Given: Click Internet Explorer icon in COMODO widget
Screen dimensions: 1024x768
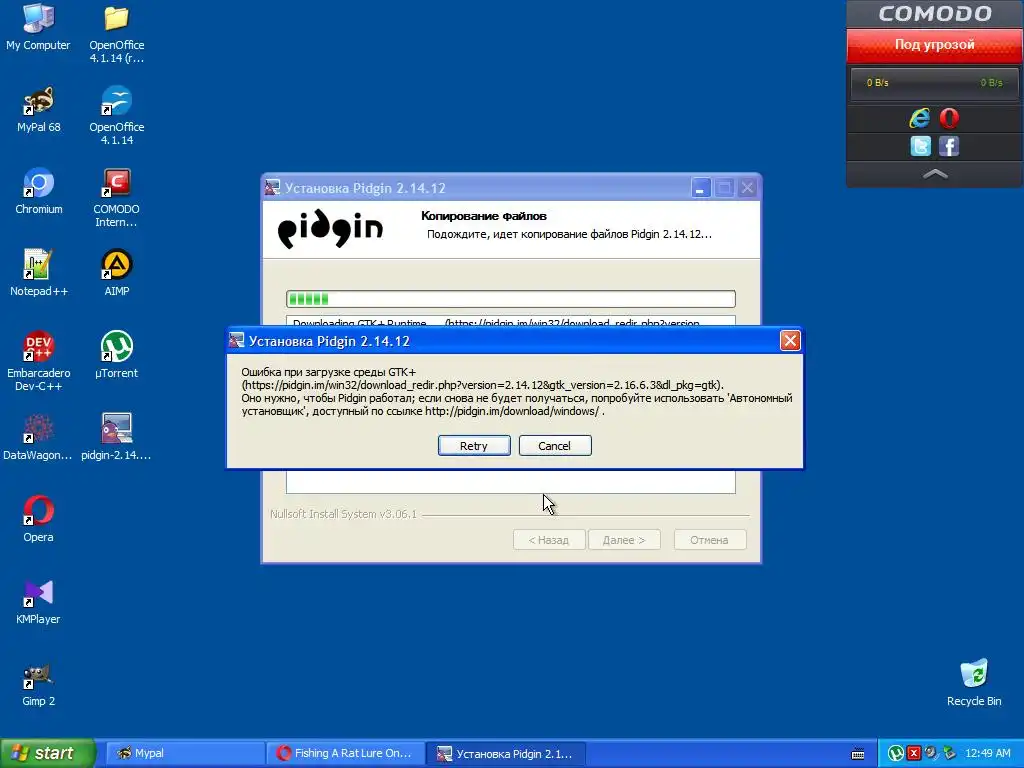Looking at the screenshot, I should click(x=920, y=118).
